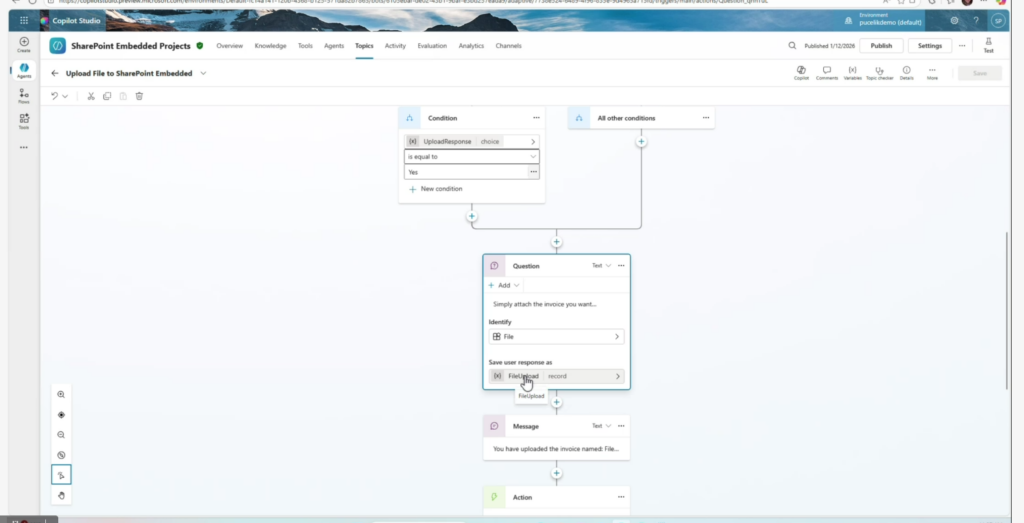Viewport: 1024px width, 523px height.
Task: Open the topic name dropdown chevron
Action: click(x=204, y=73)
